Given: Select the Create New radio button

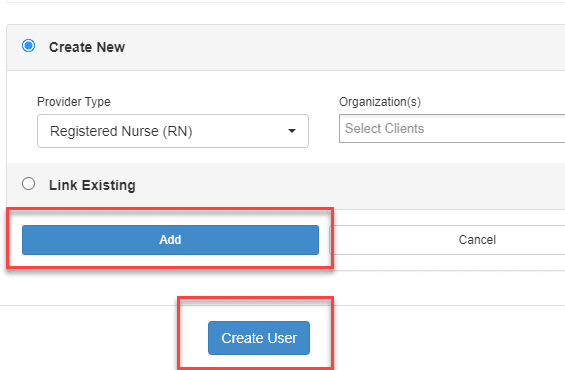Looking at the screenshot, I should pyautogui.click(x=28, y=46).
